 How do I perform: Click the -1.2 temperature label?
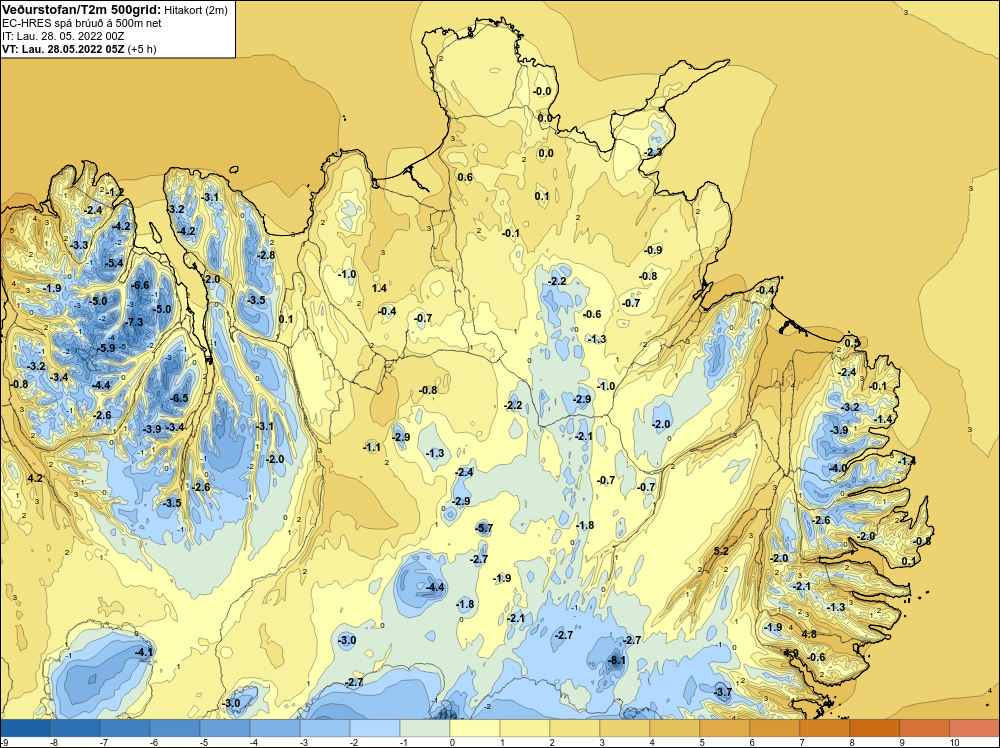click(115, 192)
